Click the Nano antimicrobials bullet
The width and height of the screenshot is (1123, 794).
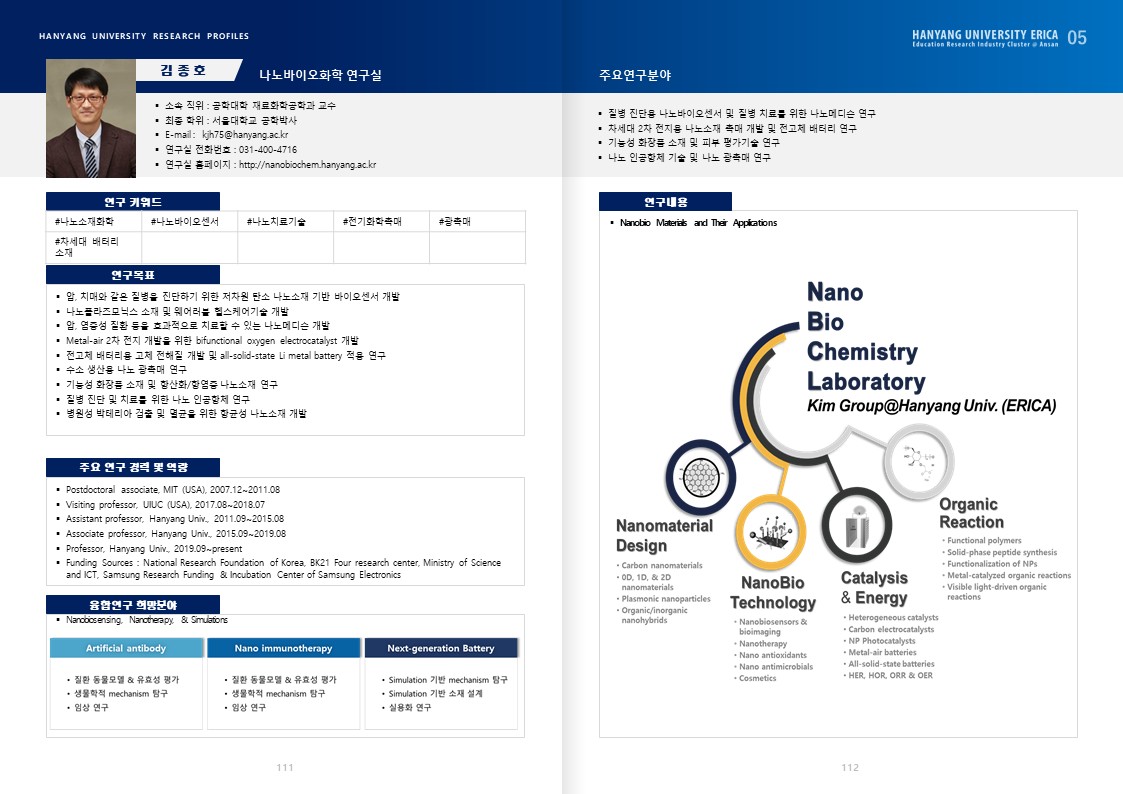776,667
